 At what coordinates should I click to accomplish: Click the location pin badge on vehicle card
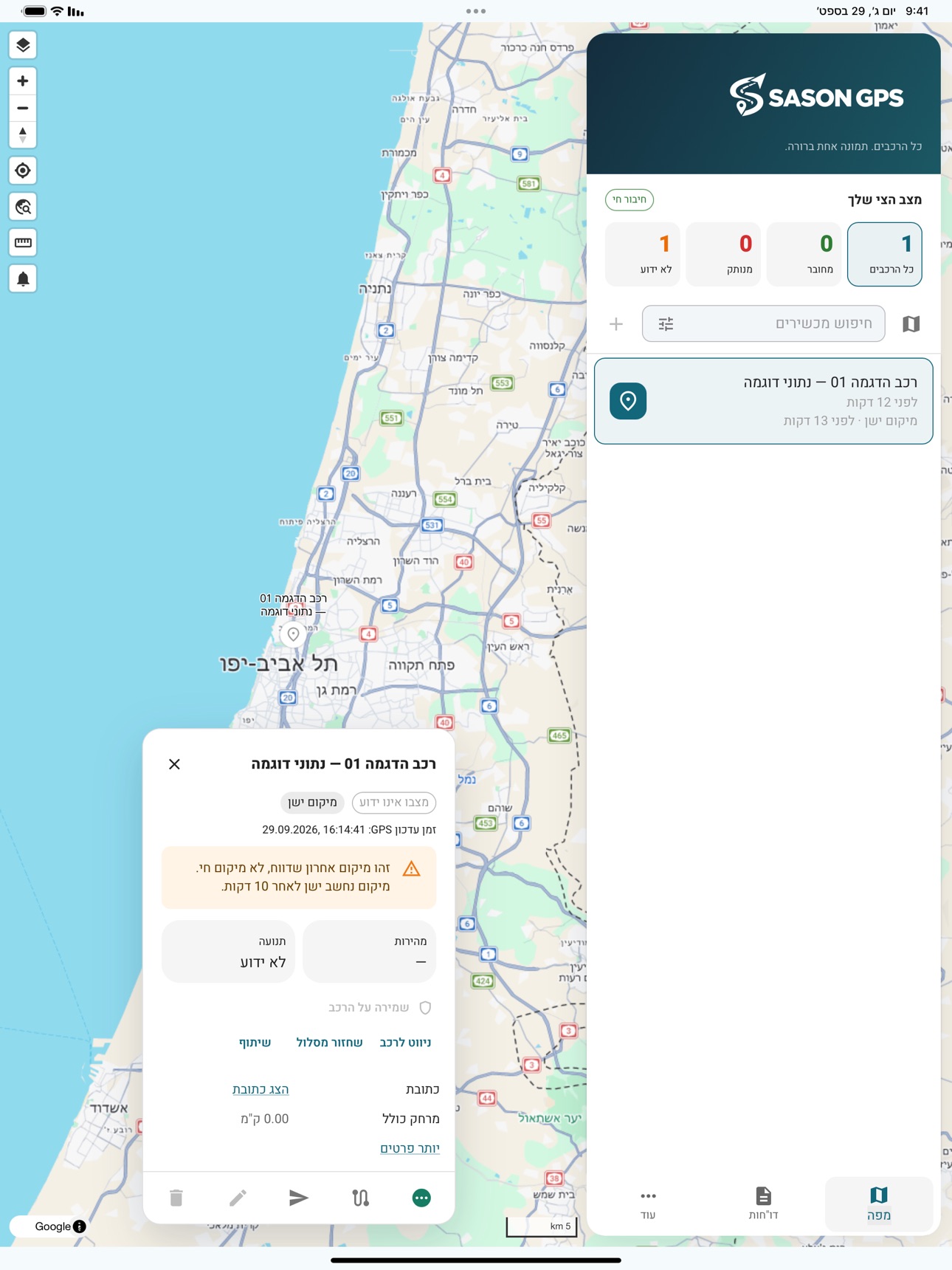click(628, 401)
